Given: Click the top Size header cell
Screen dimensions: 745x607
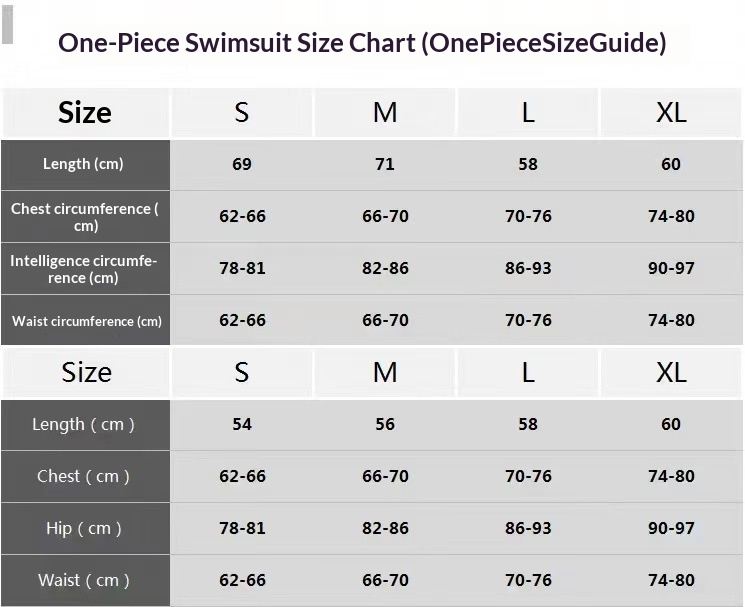Looking at the screenshot, I should tap(85, 112).
